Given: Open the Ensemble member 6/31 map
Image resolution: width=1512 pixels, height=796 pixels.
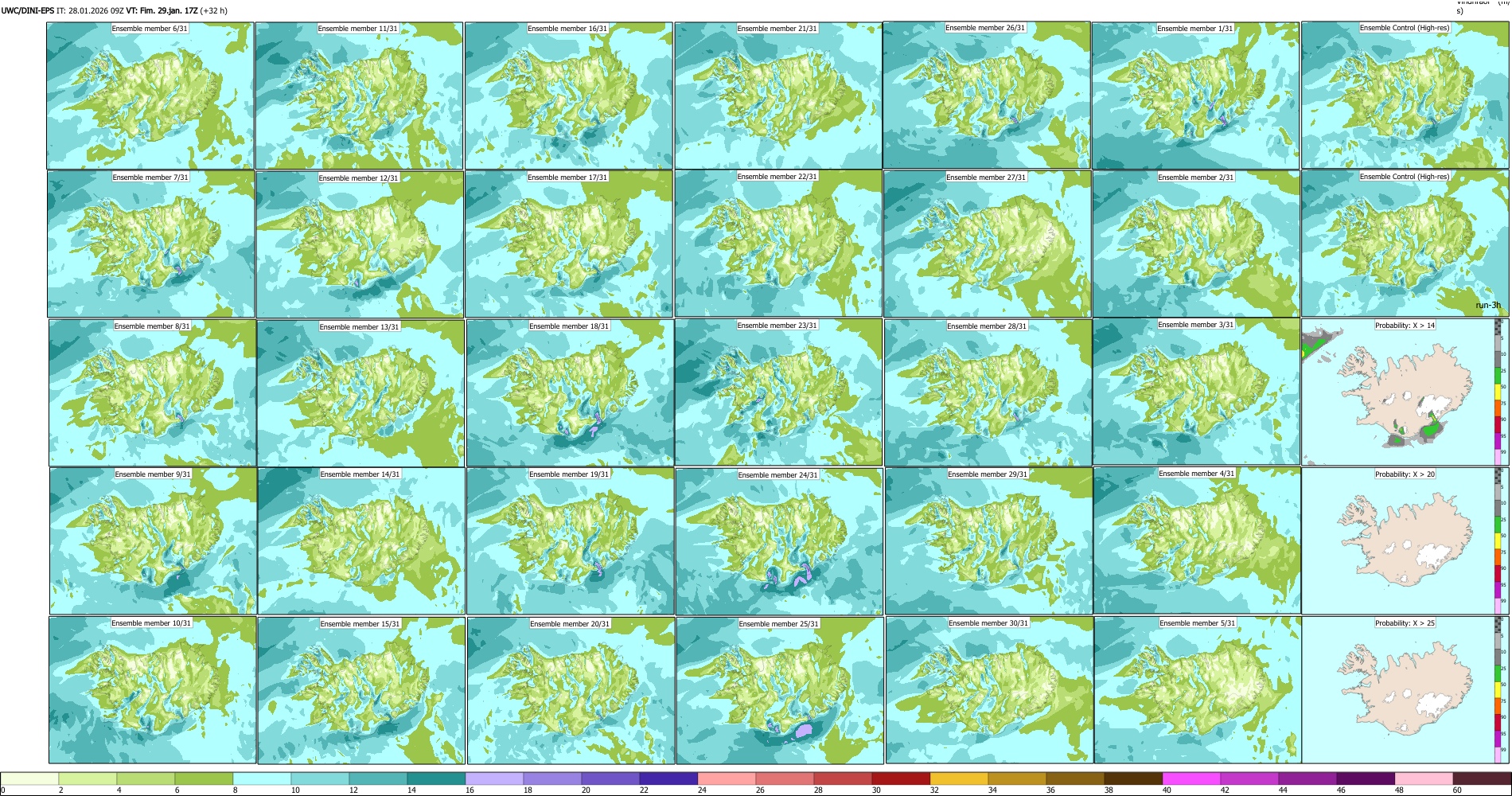Looking at the screenshot, I should click(150, 96).
